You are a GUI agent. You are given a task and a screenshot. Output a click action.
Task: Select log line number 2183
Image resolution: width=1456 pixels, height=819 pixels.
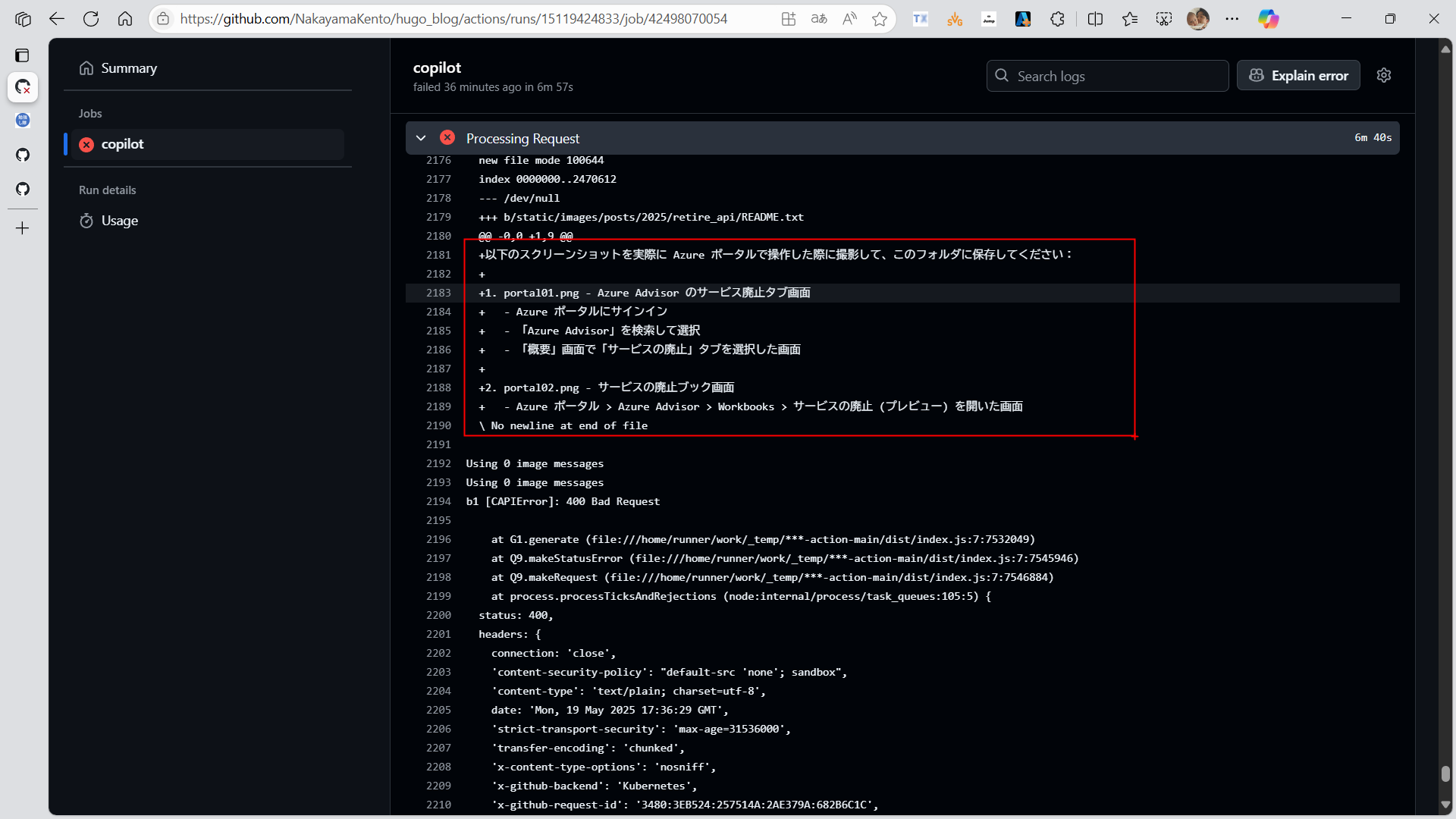(x=438, y=293)
